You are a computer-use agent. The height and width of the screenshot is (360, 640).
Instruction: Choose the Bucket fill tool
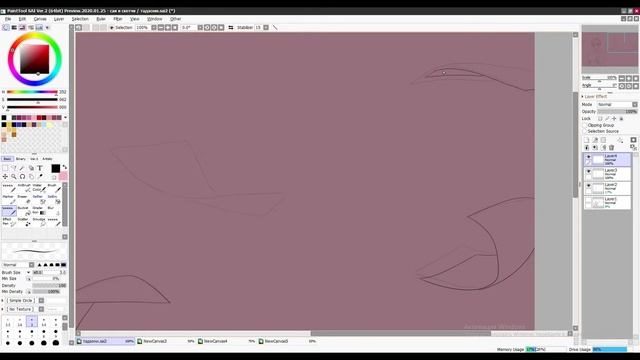pyautogui.click(x=24, y=211)
